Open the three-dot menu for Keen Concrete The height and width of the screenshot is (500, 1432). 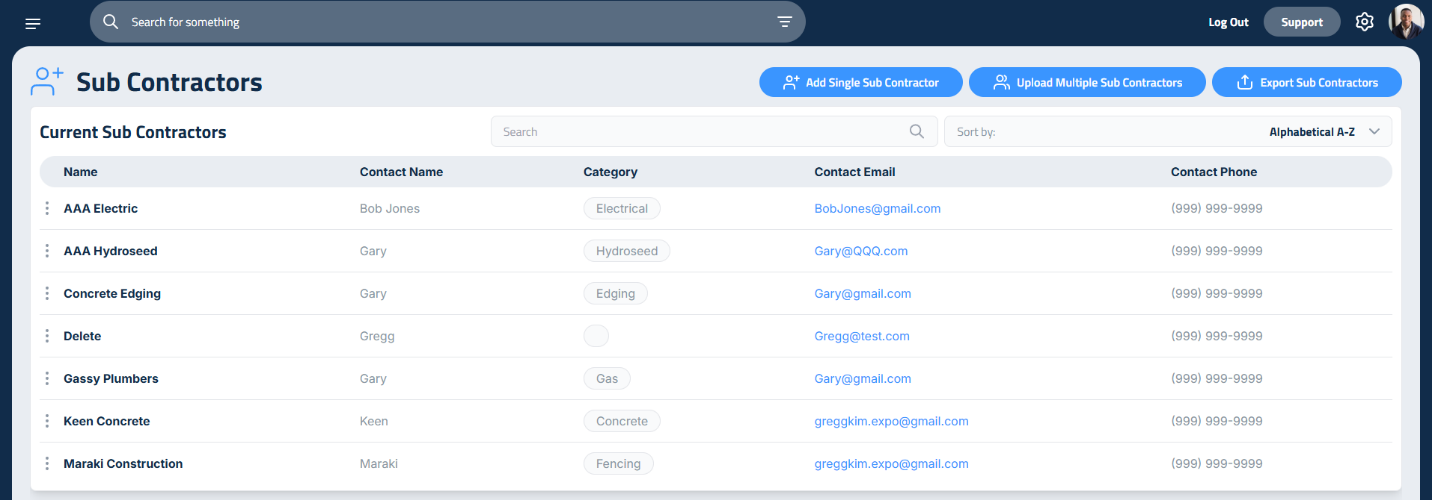point(47,421)
